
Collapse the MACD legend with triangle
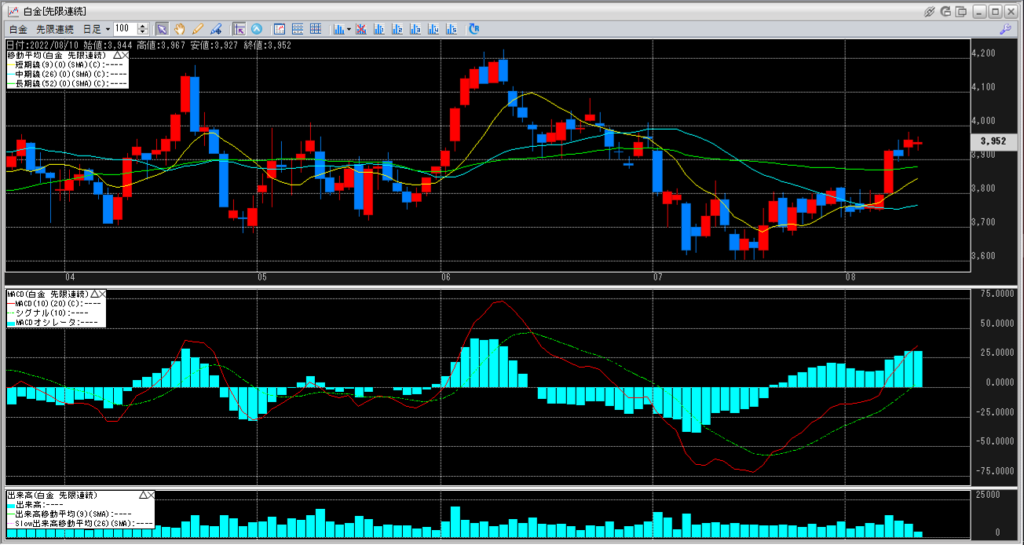coord(93,294)
